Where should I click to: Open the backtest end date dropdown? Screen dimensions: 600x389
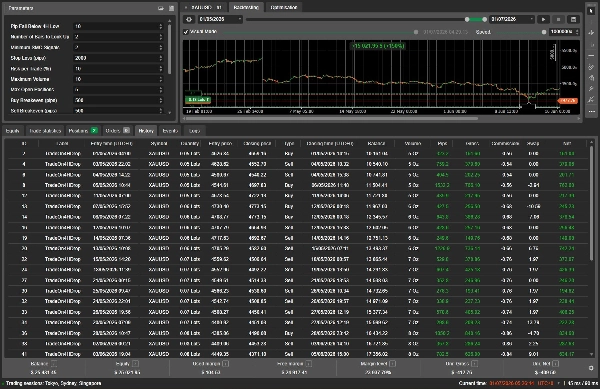(x=512, y=19)
